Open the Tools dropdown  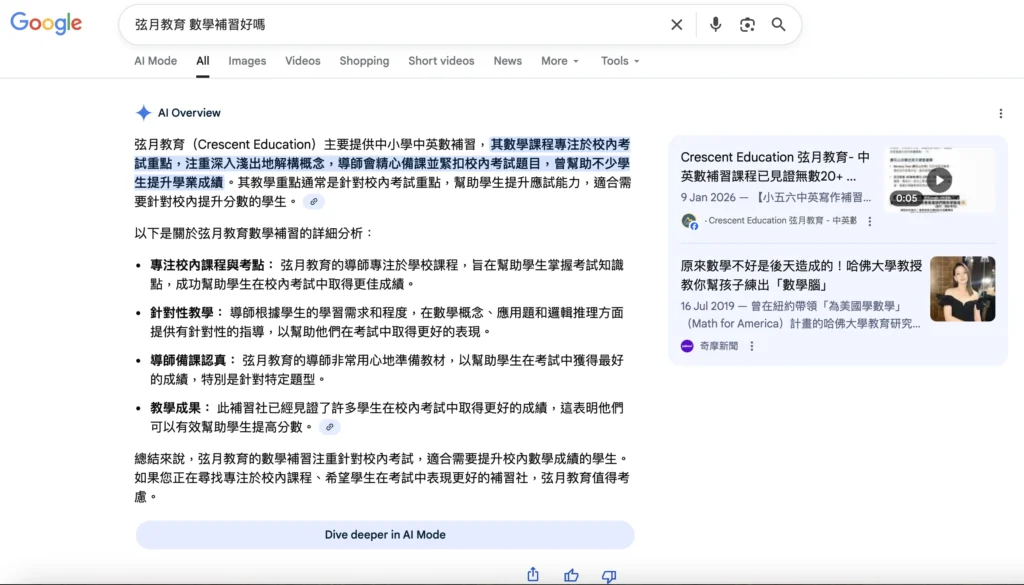(x=619, y=61)
